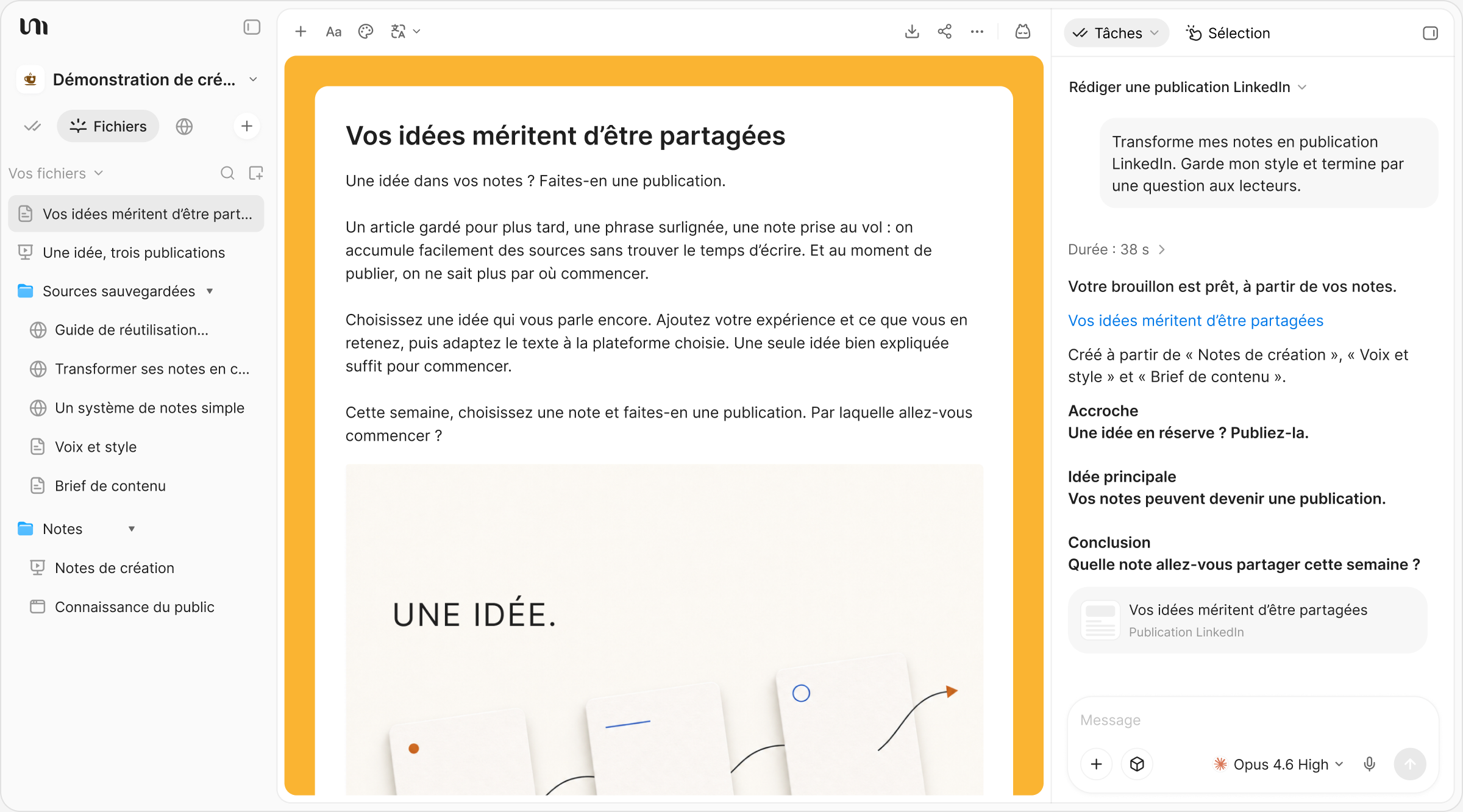The height and width of the screenshot is (812, 1463).
Task: Select the Fichiers tab
Action: [x=108, y=126]
